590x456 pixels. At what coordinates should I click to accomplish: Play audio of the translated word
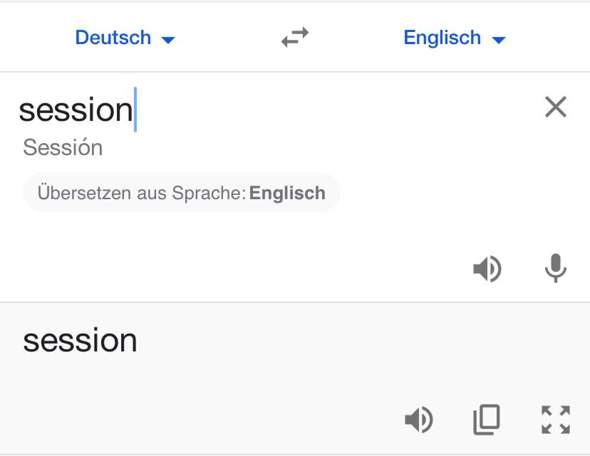[x=418, y=420]
